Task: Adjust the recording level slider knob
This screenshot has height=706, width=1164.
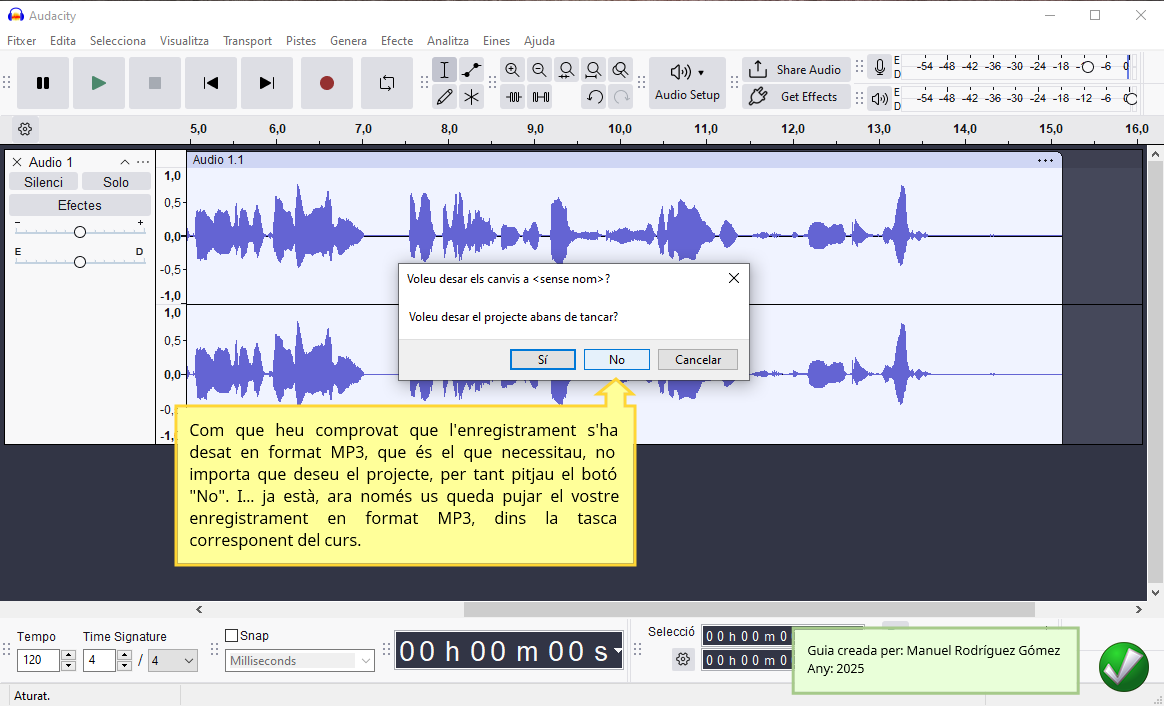Action: coord(1088,67)
